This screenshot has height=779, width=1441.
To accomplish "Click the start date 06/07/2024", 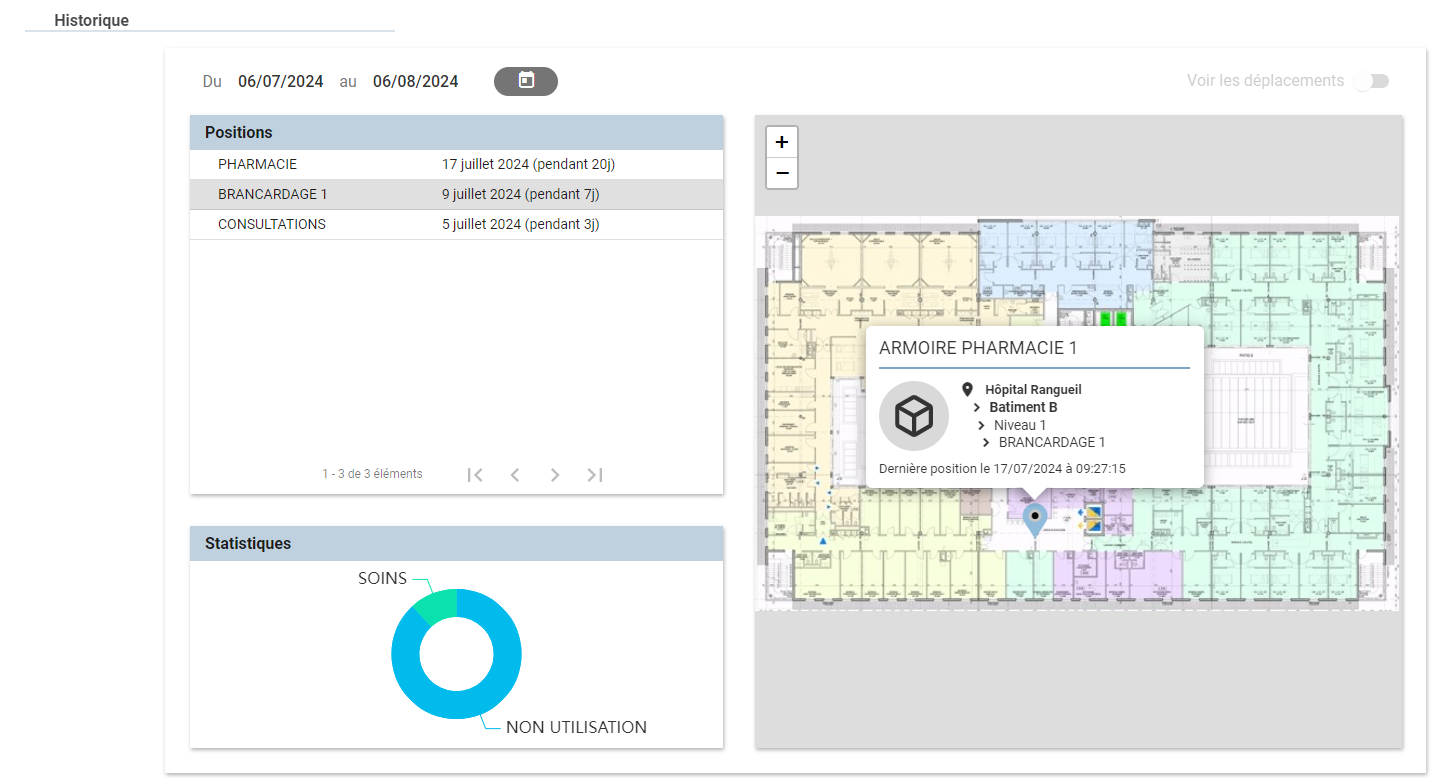I will click(281, 81).
